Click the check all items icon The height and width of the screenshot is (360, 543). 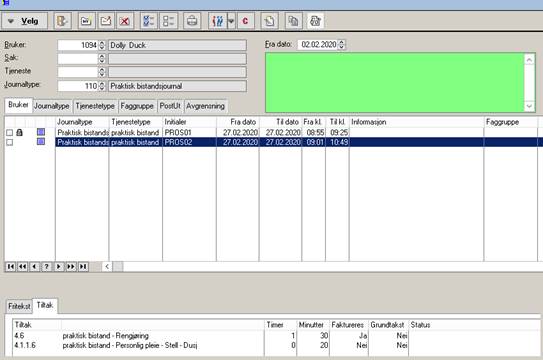tap(149, 21)
